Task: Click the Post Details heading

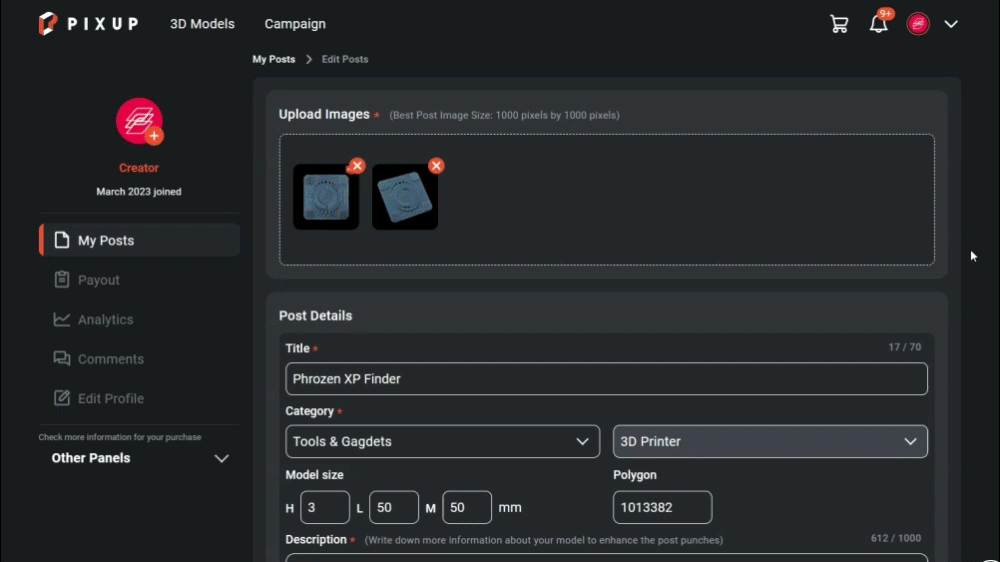Action: (x=315, y=316)
